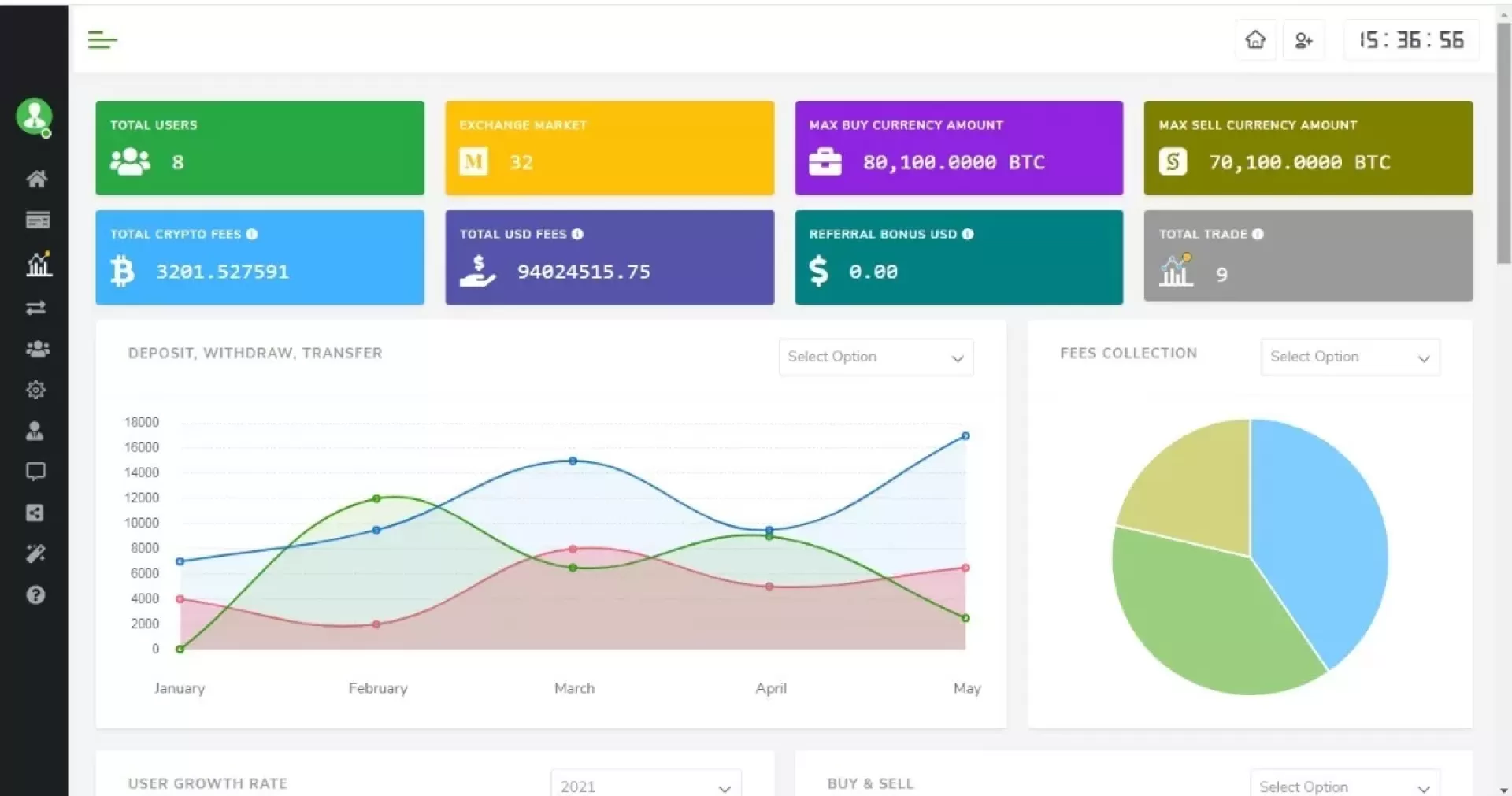
Task: Open the settings gear sidebar icon
Action: 36,390
